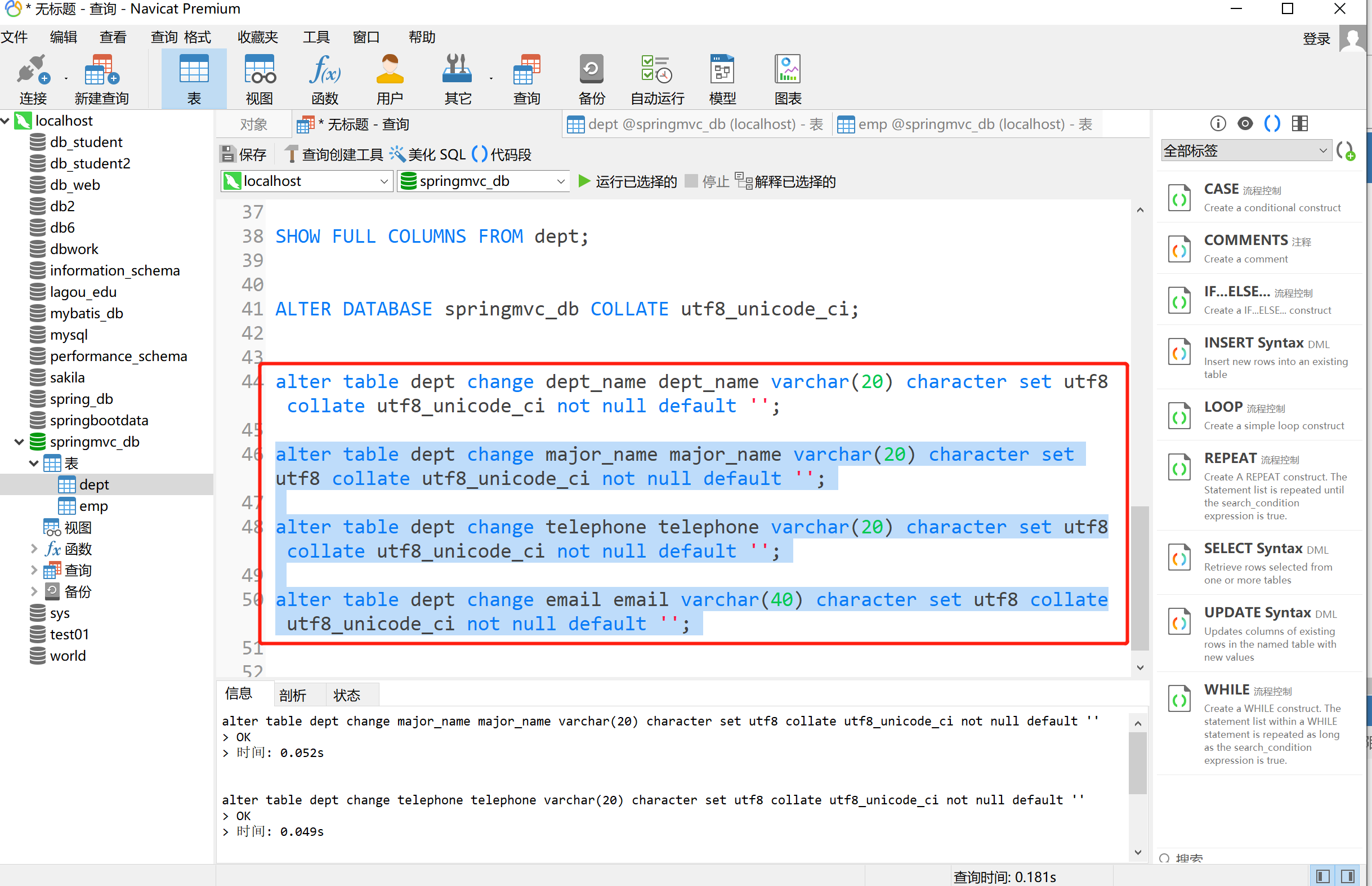This screenshot has height=886, width=1372.
Task: Toggle the eye preview icon in right panel
Action: [1245, 123]
